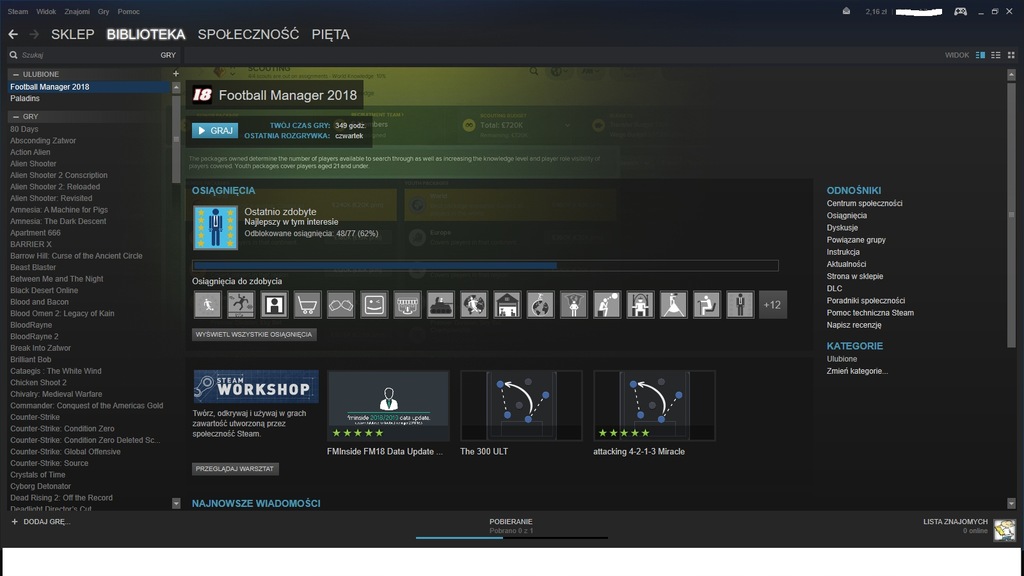Open FMInside FM18 Data Update workshop thumbnail

[x=388, y=406]
